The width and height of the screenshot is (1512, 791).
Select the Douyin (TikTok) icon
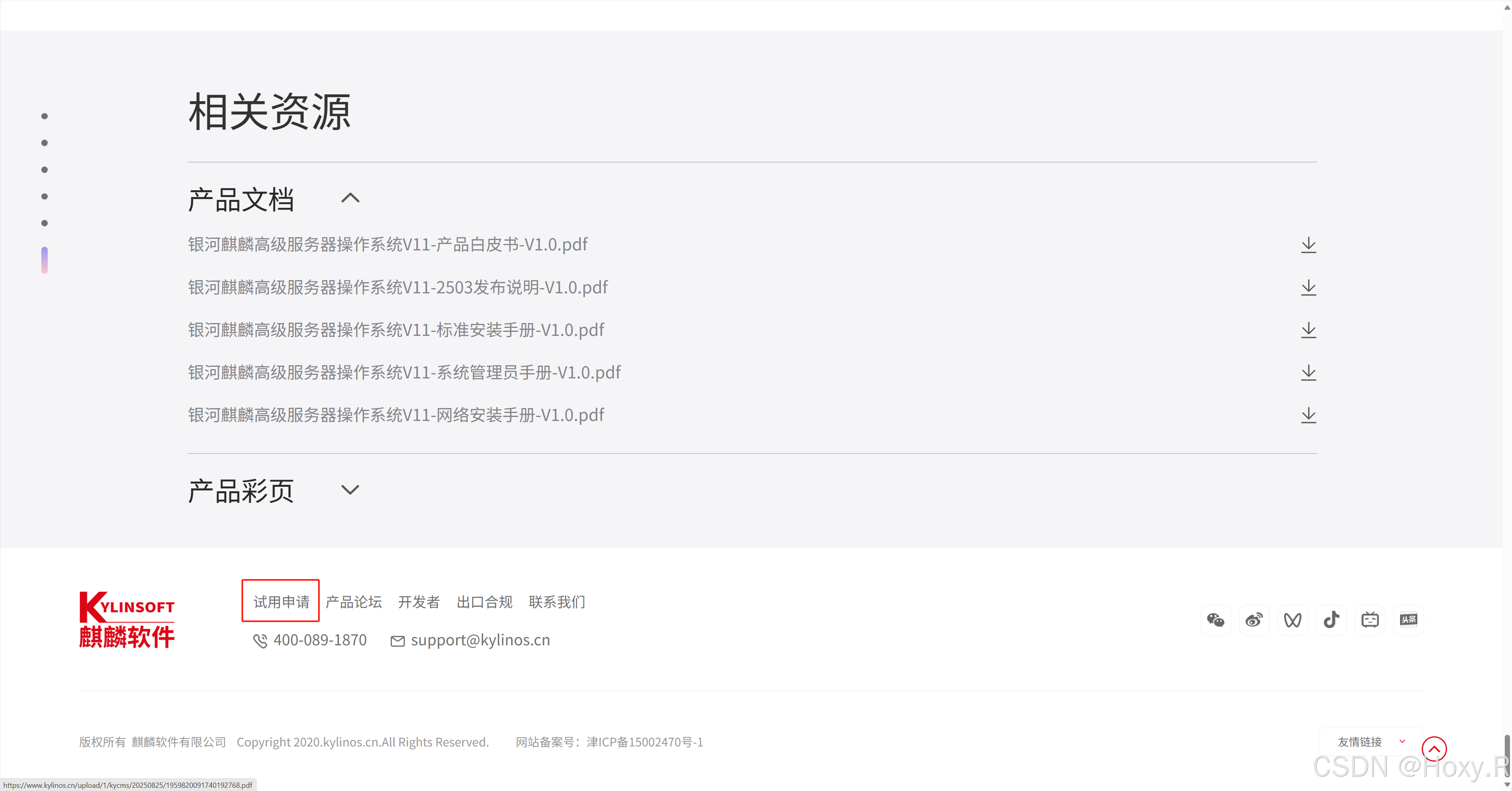click(x=1331, y=620)
